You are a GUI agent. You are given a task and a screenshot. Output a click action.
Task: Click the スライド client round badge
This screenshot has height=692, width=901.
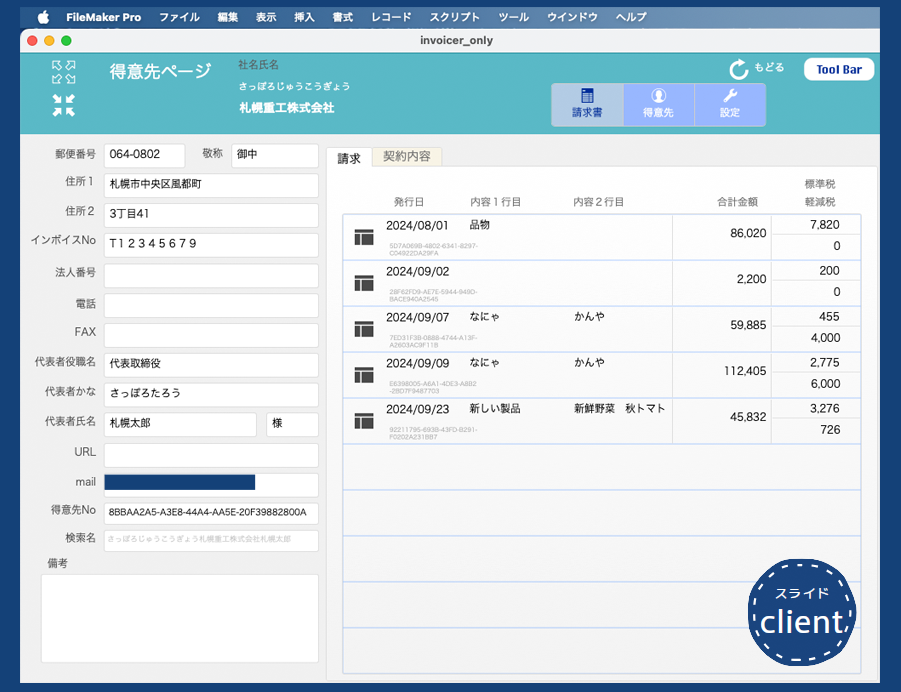click(x=802, y=612)
